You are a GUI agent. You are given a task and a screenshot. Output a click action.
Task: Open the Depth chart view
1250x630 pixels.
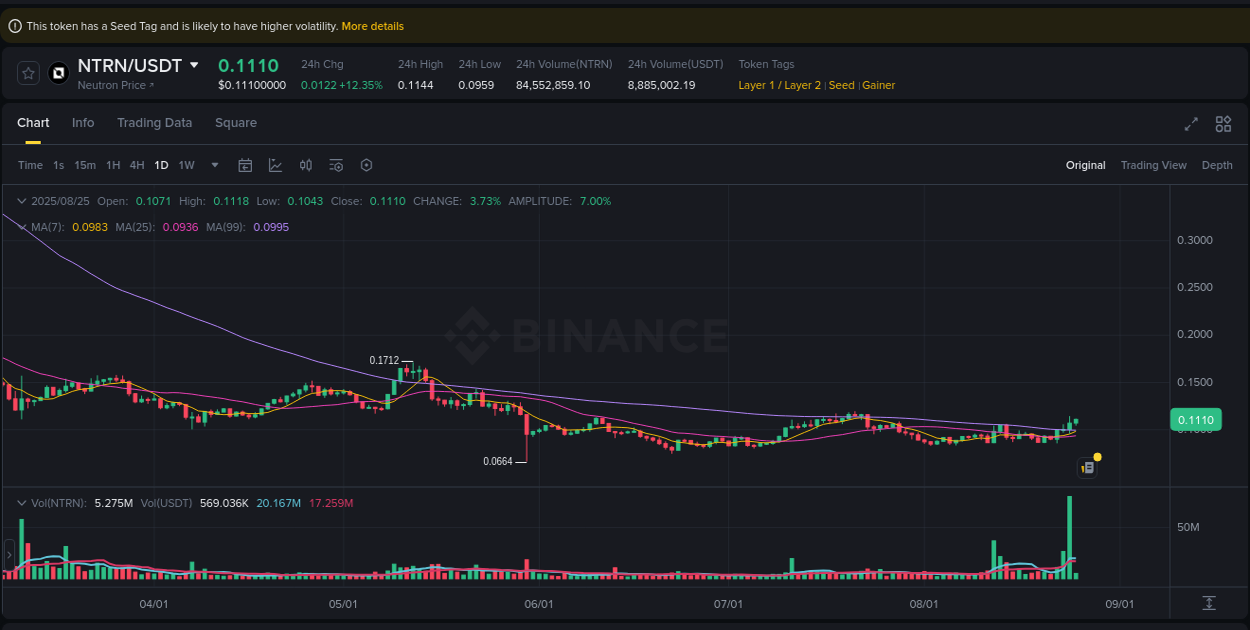(x=1217, y=165)
